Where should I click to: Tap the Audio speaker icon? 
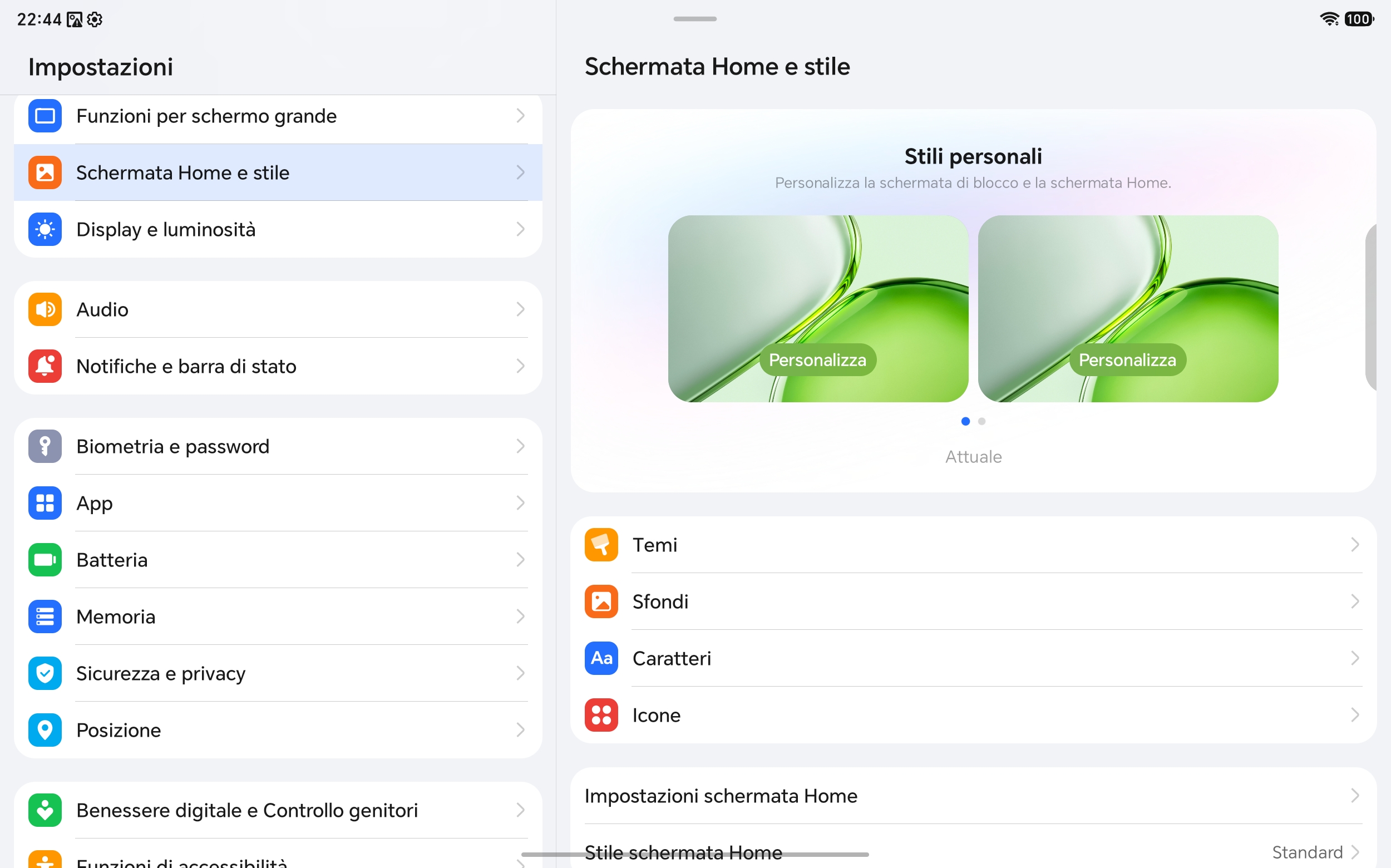pos(45,309)
